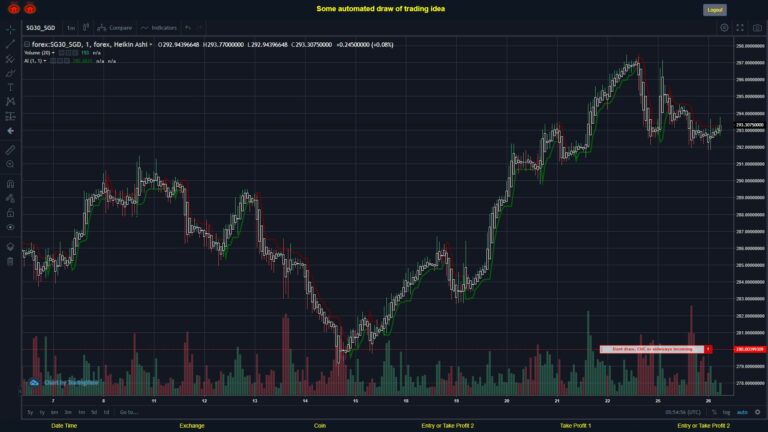Viewport: 768px width, 432px height.
Task: Select the 1d time range
Action: [106, 412]
